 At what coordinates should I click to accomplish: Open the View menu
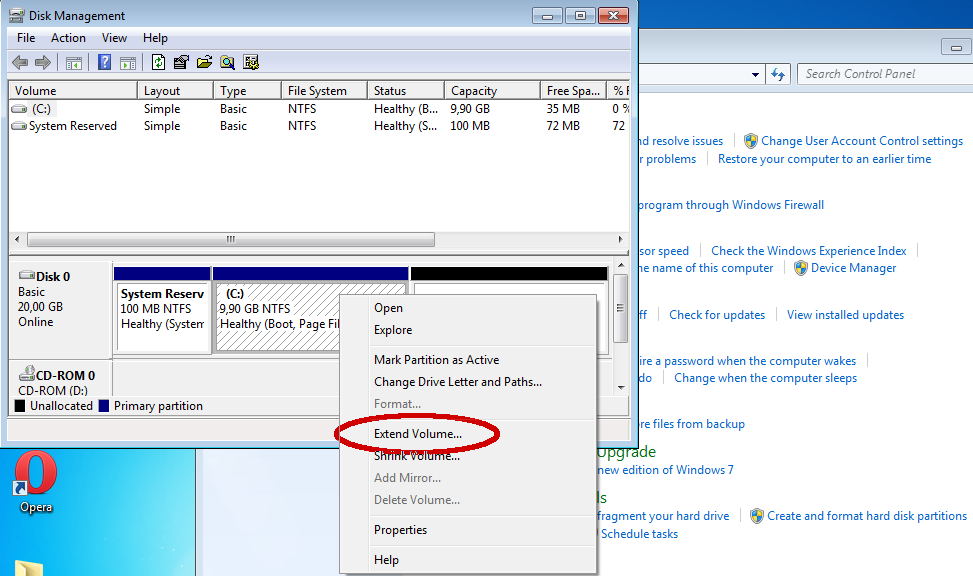[x=115, y=38]
